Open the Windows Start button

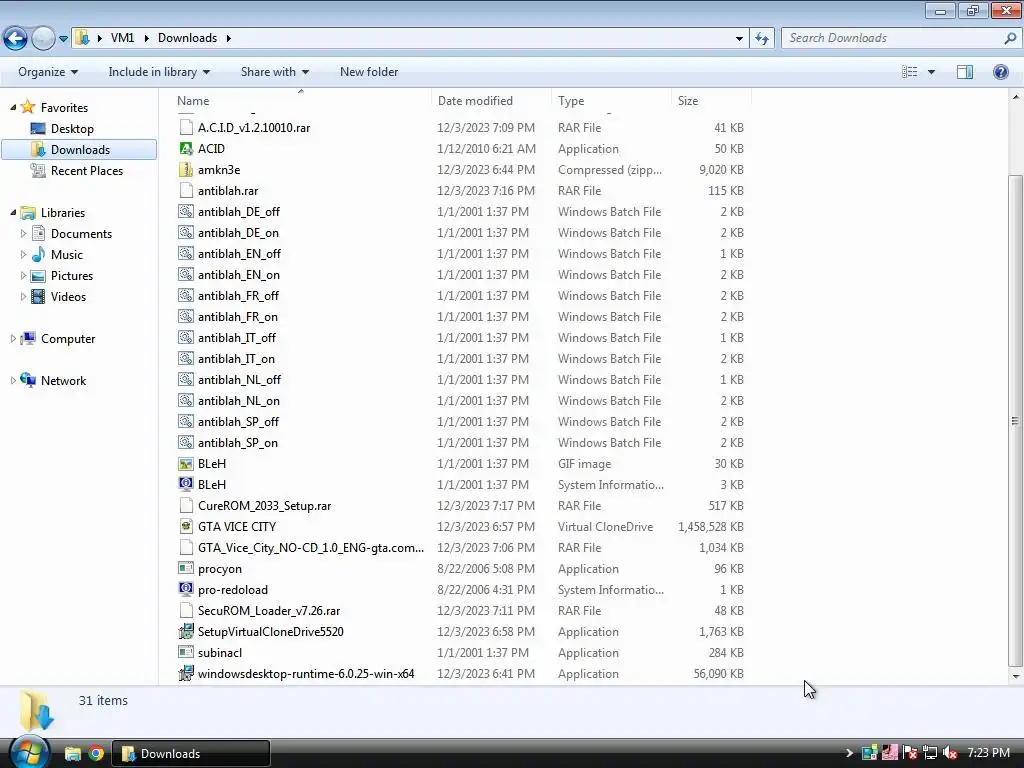pos(29,752)
